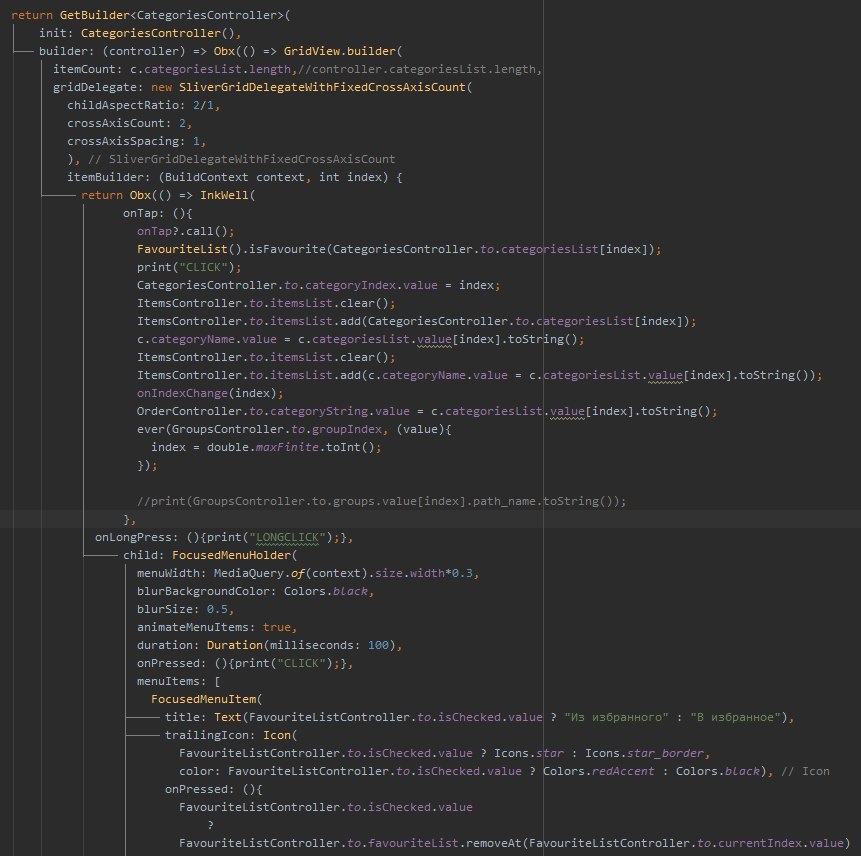The image size is (861, 856).
Task: Click the 'title:' parameter label
Action: pyautogui.click(x=186, y=718)
